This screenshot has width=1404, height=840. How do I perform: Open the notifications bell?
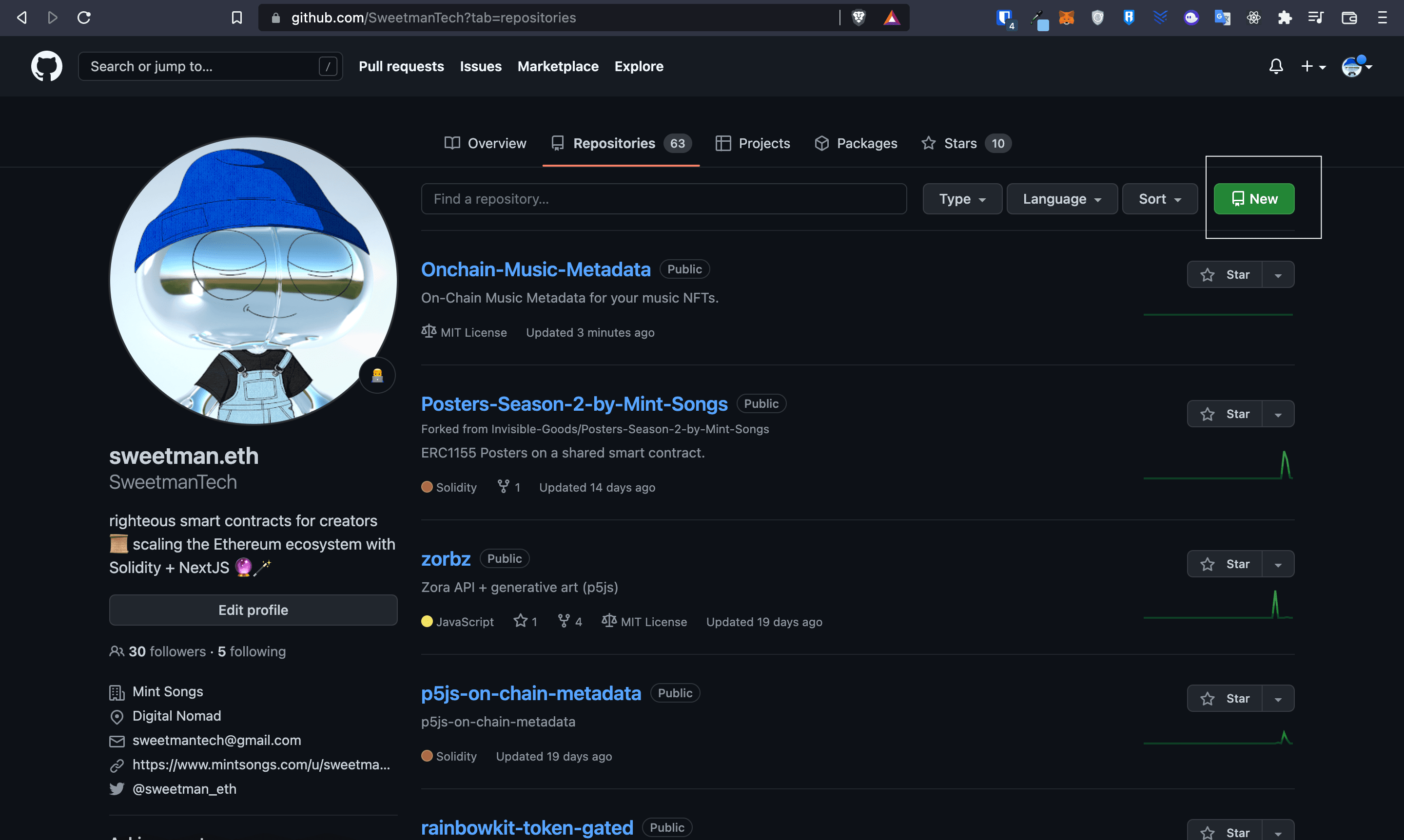1275,66
